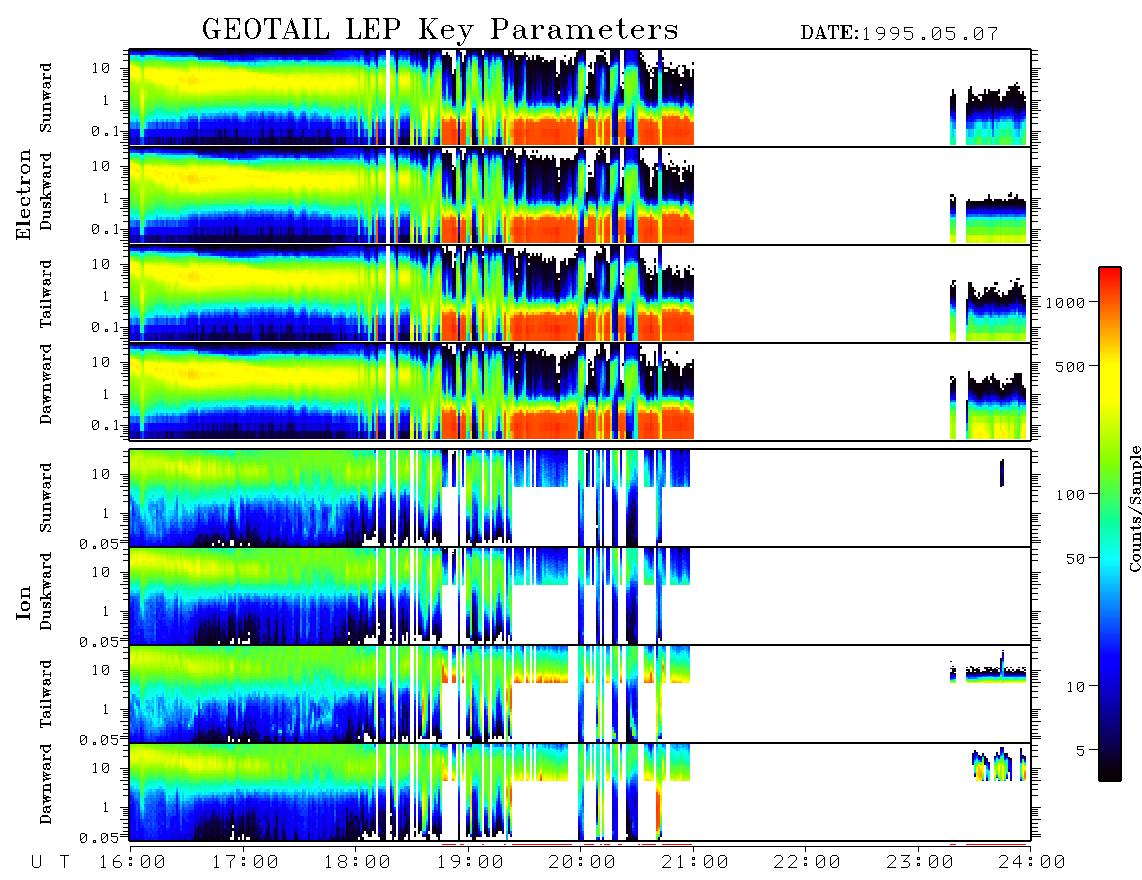
Task: Select the Ion "Dawnward" panel label
Action: [46, 784]
